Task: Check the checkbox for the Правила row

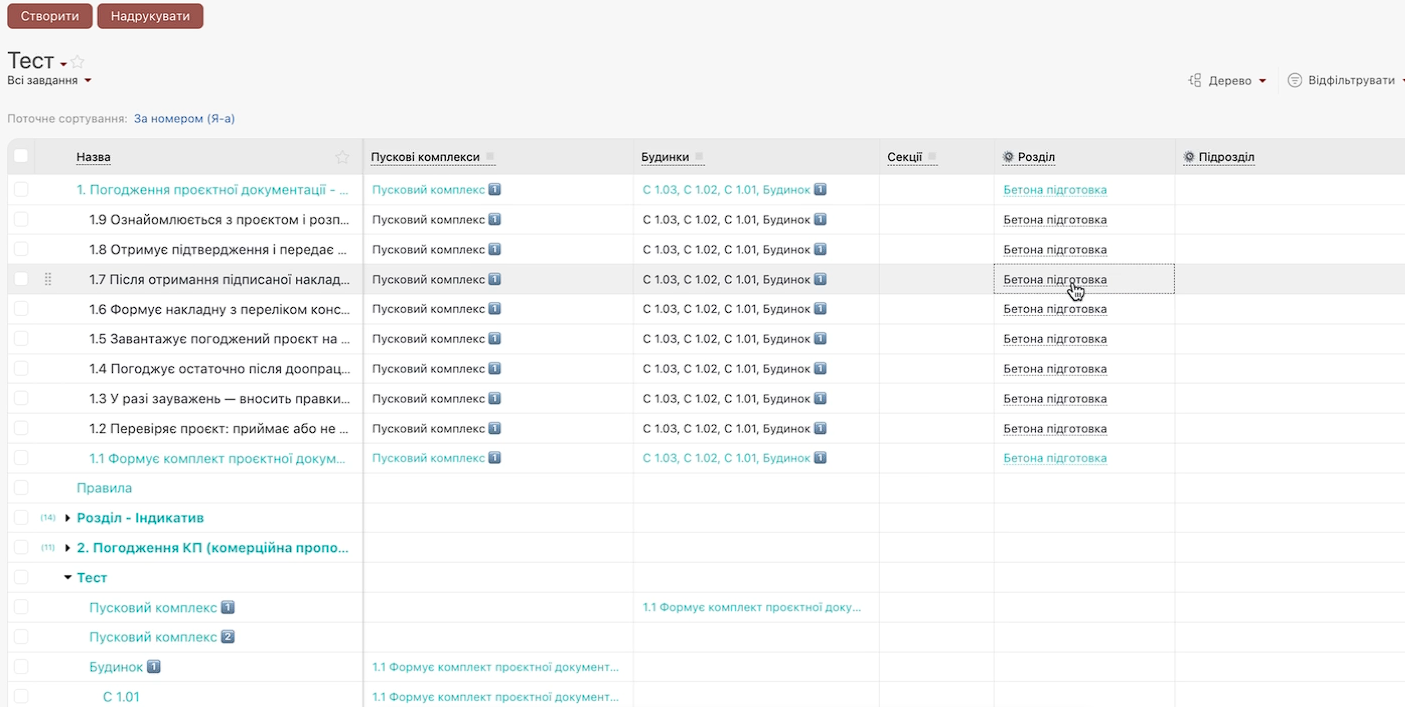Action: 21,488
